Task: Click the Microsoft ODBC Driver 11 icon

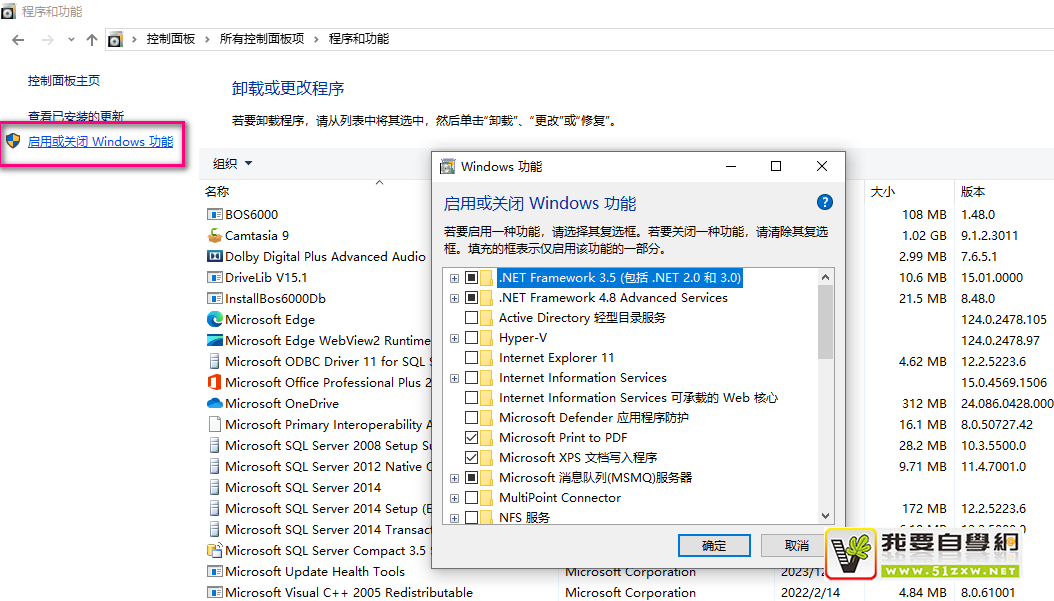Action: pos(214,361)
